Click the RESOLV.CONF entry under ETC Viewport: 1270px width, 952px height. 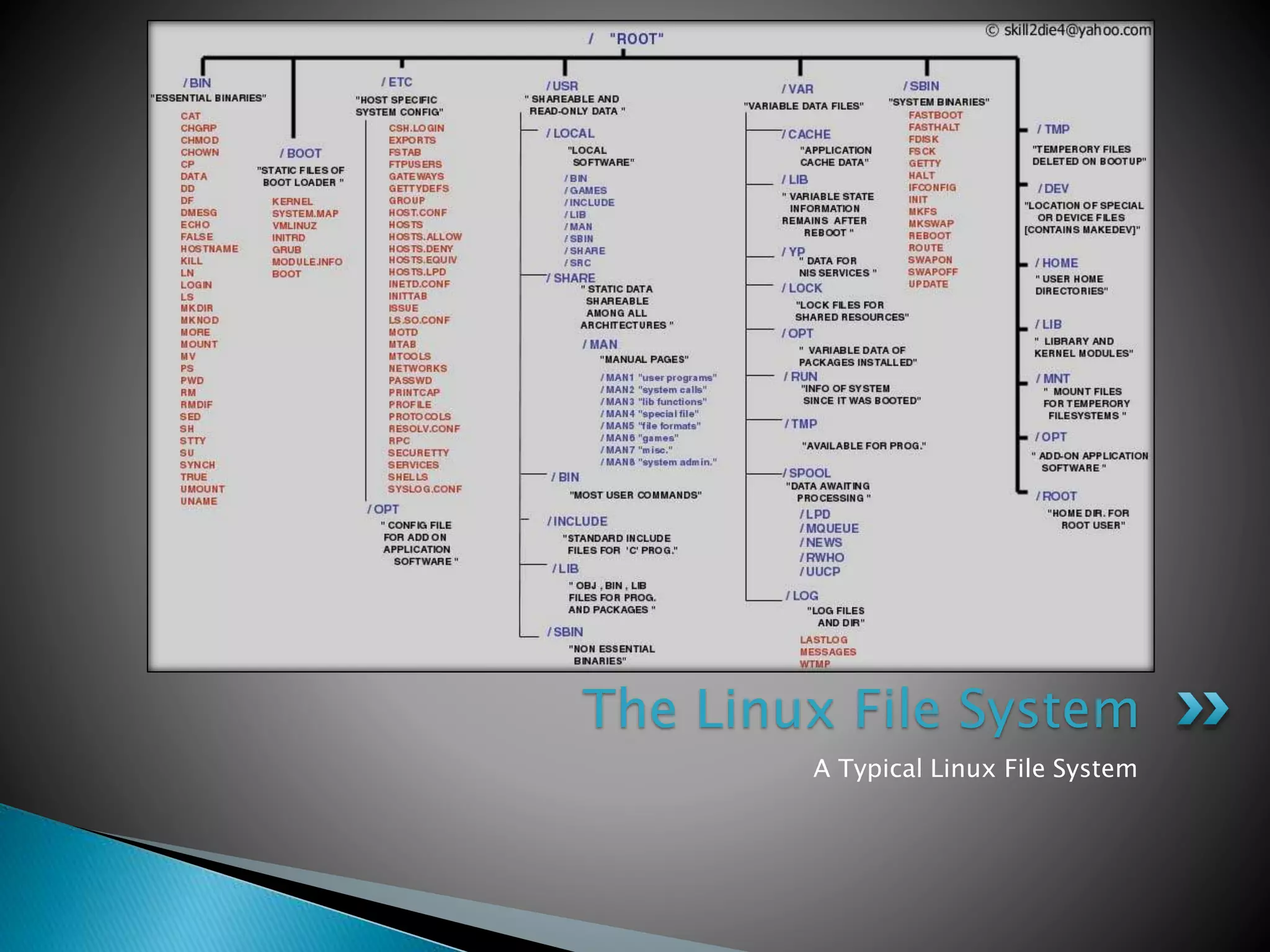[x=425, y=429]
